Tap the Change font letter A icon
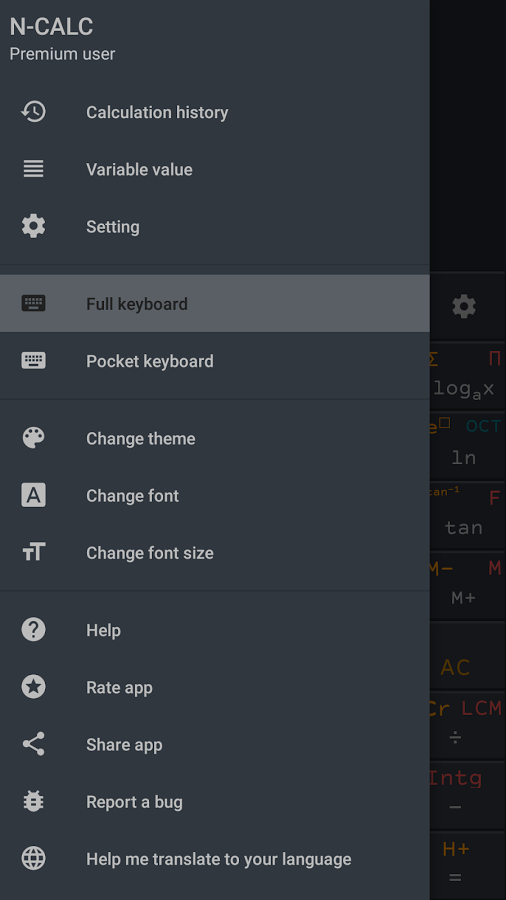 [x=33, y=495]
